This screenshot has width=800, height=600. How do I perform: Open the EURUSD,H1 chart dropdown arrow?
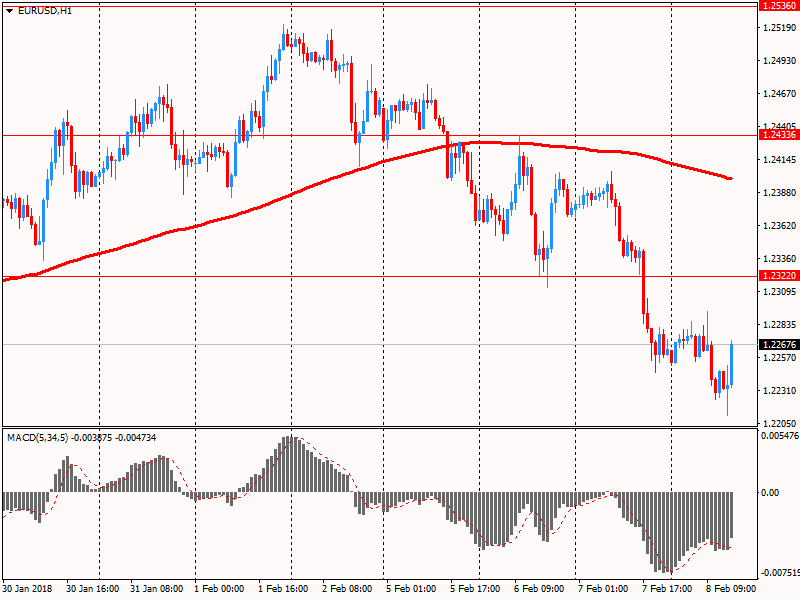click(9, 11)
